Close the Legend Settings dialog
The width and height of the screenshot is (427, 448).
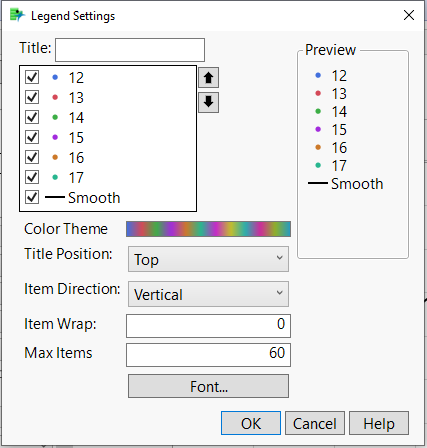click(409, 15)
